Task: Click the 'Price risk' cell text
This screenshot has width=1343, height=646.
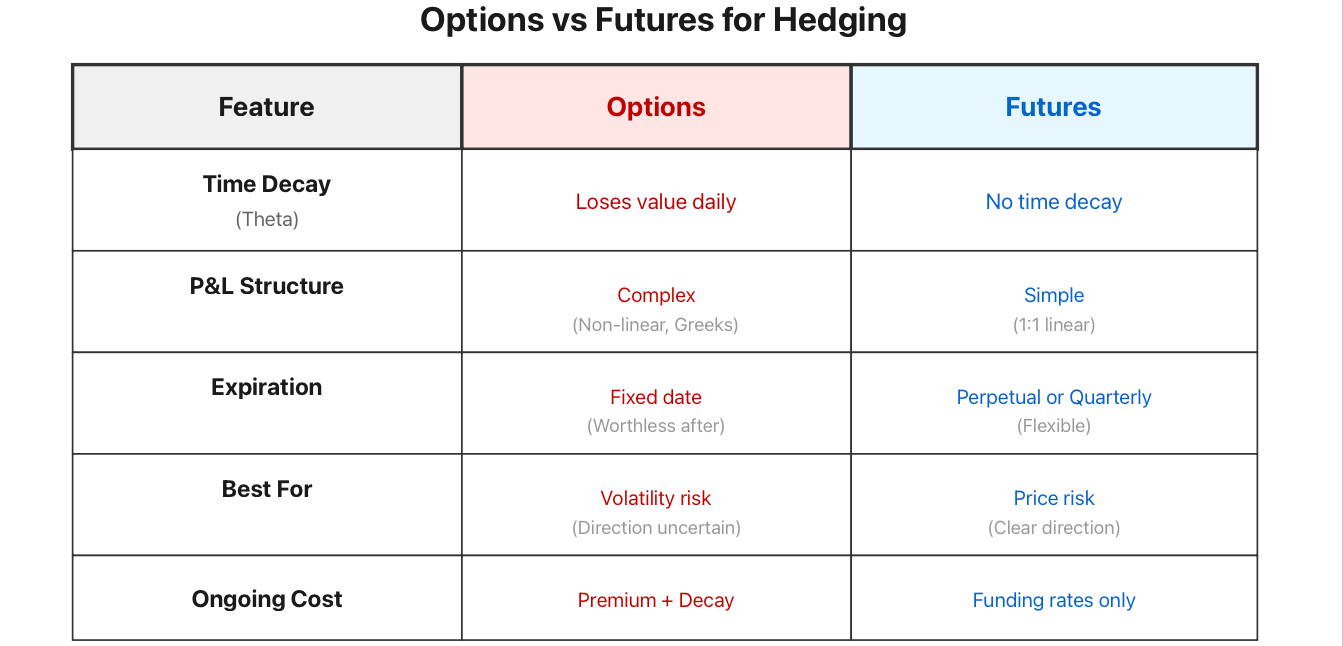Action: [x=1054, y=498]
